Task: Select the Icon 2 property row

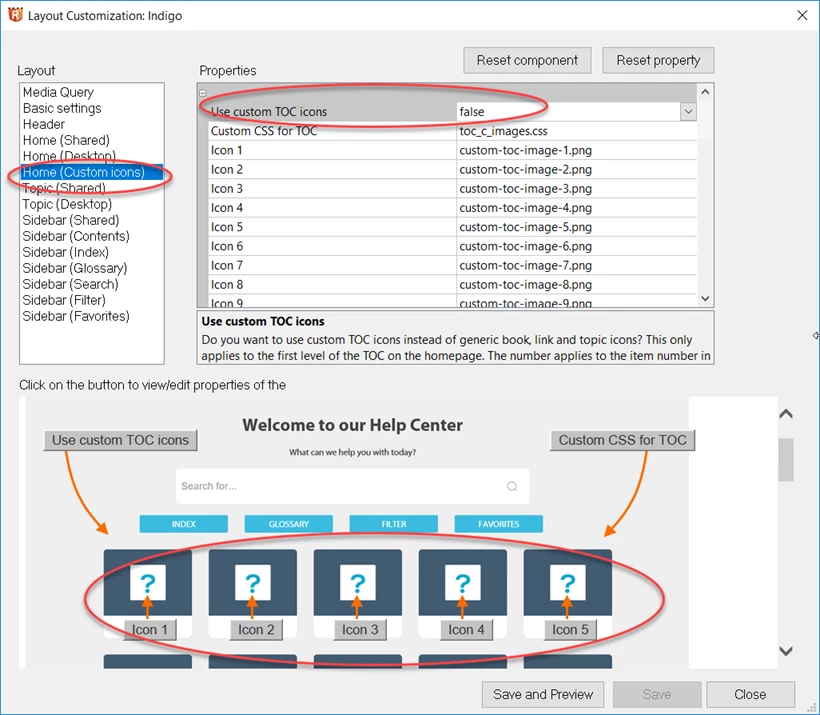Action: pyautogui.click(x=453, y=169)
